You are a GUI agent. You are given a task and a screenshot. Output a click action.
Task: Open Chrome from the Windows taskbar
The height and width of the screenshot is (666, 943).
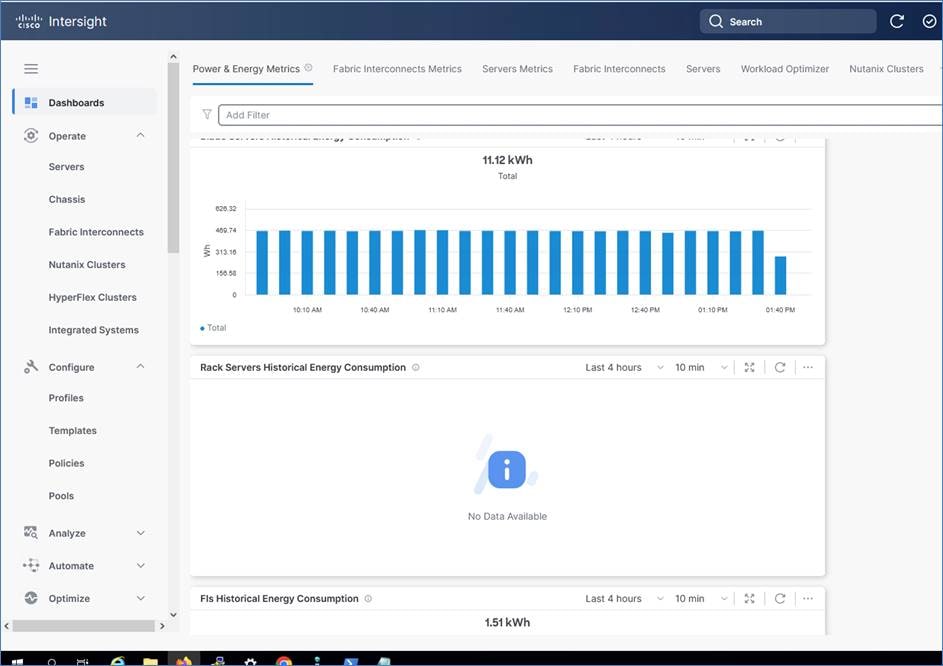tap(284, 661)
